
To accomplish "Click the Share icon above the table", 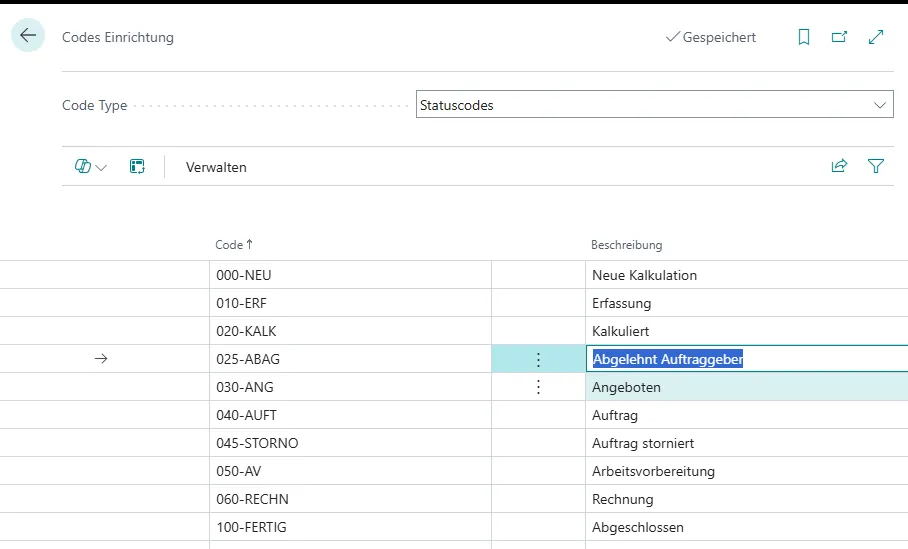I will pyautogui.click(x=839, y=166).
